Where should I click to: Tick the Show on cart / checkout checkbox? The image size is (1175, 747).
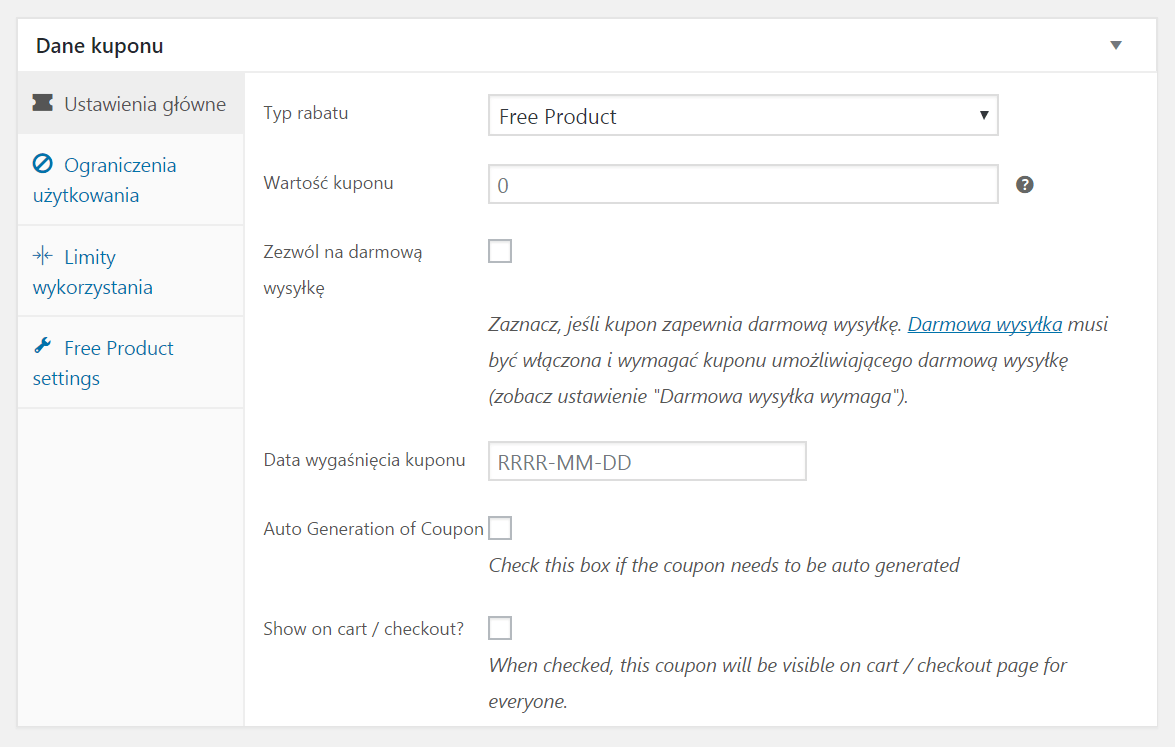tap(500, 628)
